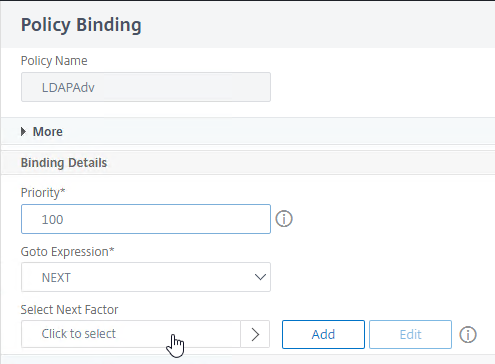Select the NEXT value text in dropdown
The height and width of the screenshot is (364, 495).
pyautogui.click(x=56, y=278)
